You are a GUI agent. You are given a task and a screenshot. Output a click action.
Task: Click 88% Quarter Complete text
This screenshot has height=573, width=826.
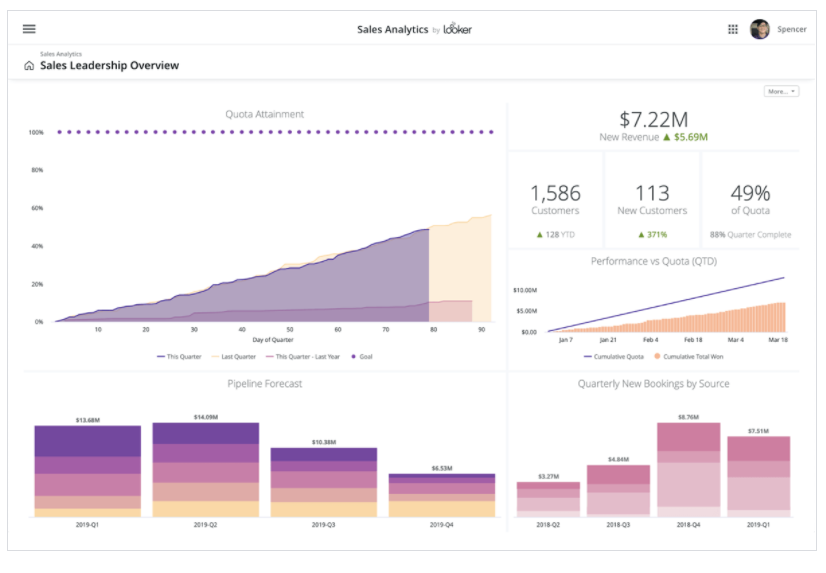pyautogui.click(x=750, y=234)
